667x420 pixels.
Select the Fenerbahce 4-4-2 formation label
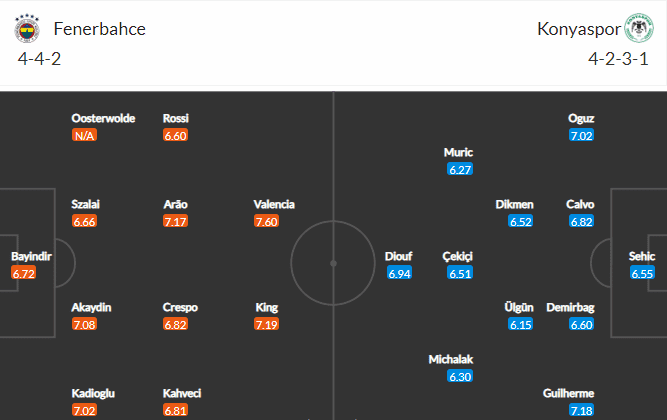click(40, 58)
